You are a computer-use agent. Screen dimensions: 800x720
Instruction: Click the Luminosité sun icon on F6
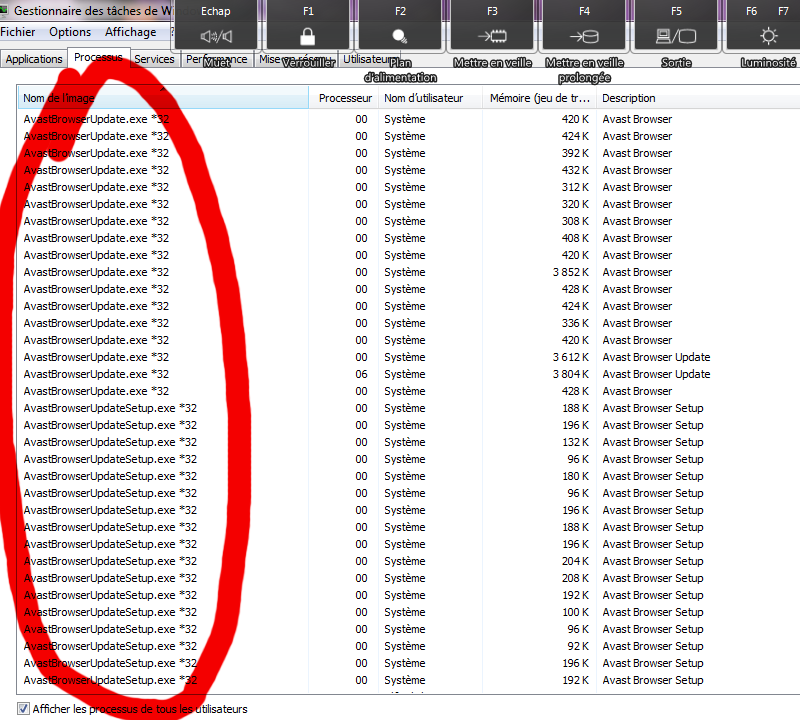click(x=768, y=36)
